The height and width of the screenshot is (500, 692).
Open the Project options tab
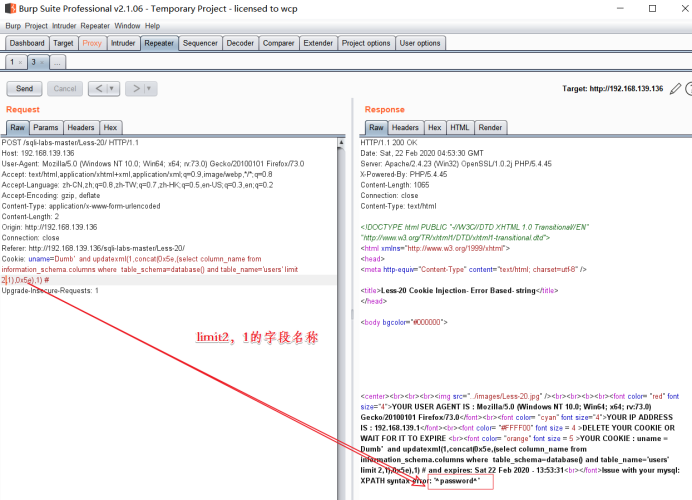click(x=366, y=43)
